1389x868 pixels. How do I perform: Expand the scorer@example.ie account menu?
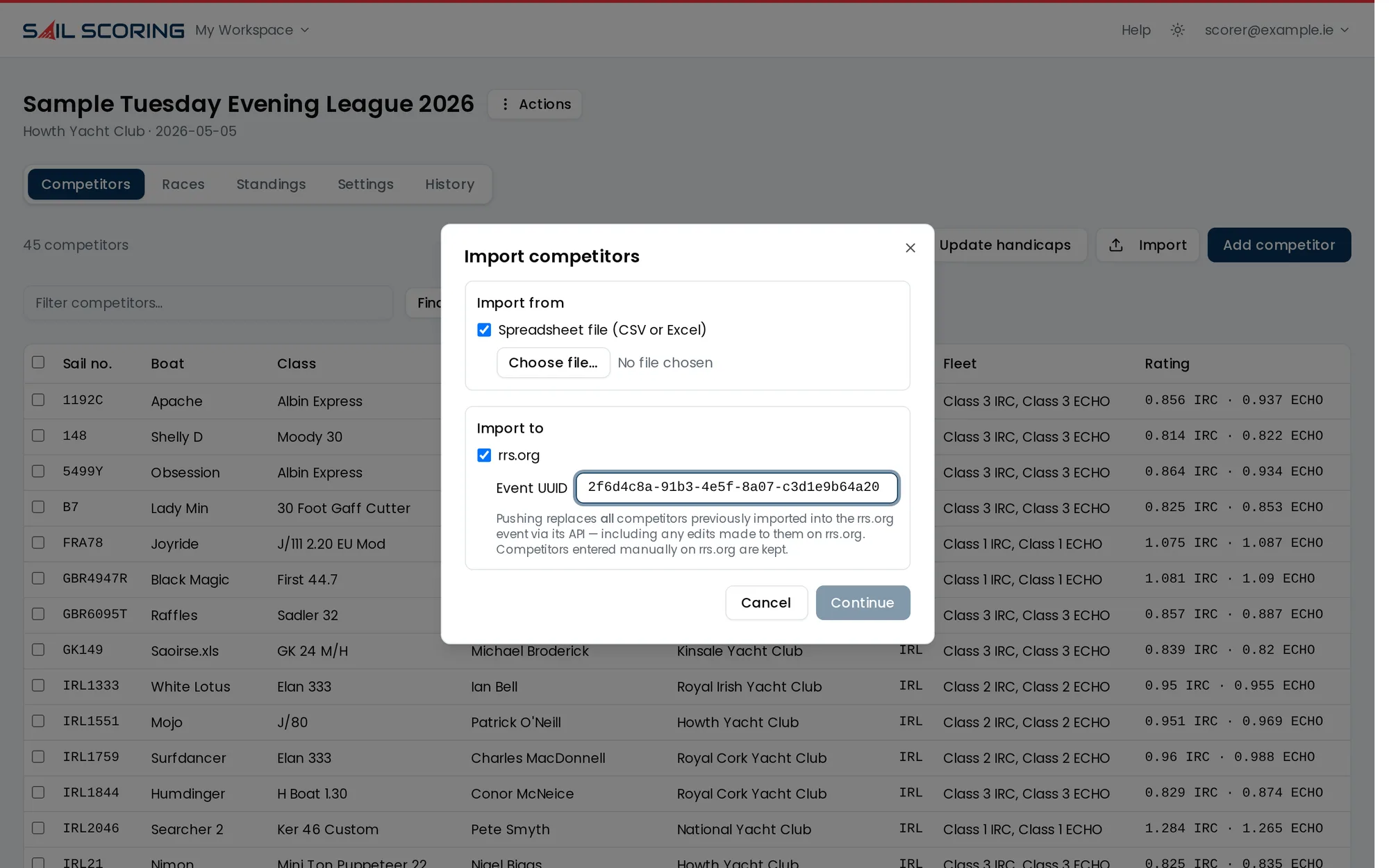(x=1276, y=30)
